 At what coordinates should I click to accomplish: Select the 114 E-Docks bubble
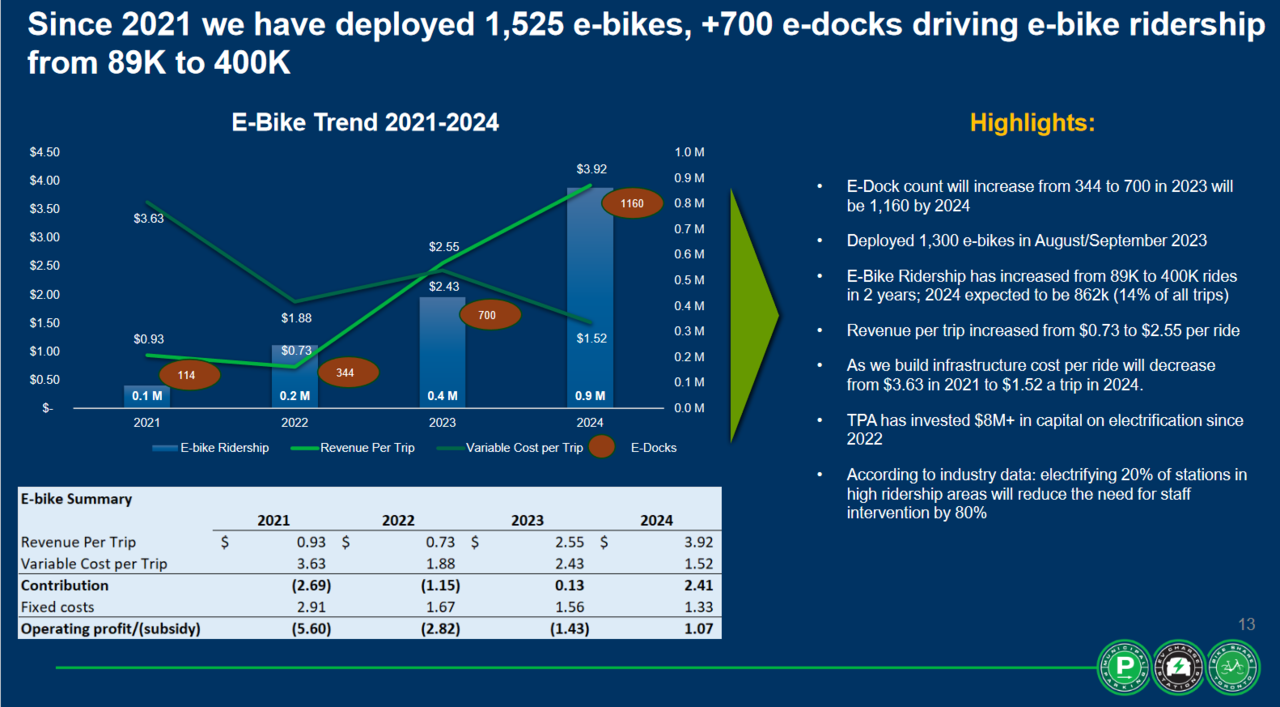tap(191, 375)
